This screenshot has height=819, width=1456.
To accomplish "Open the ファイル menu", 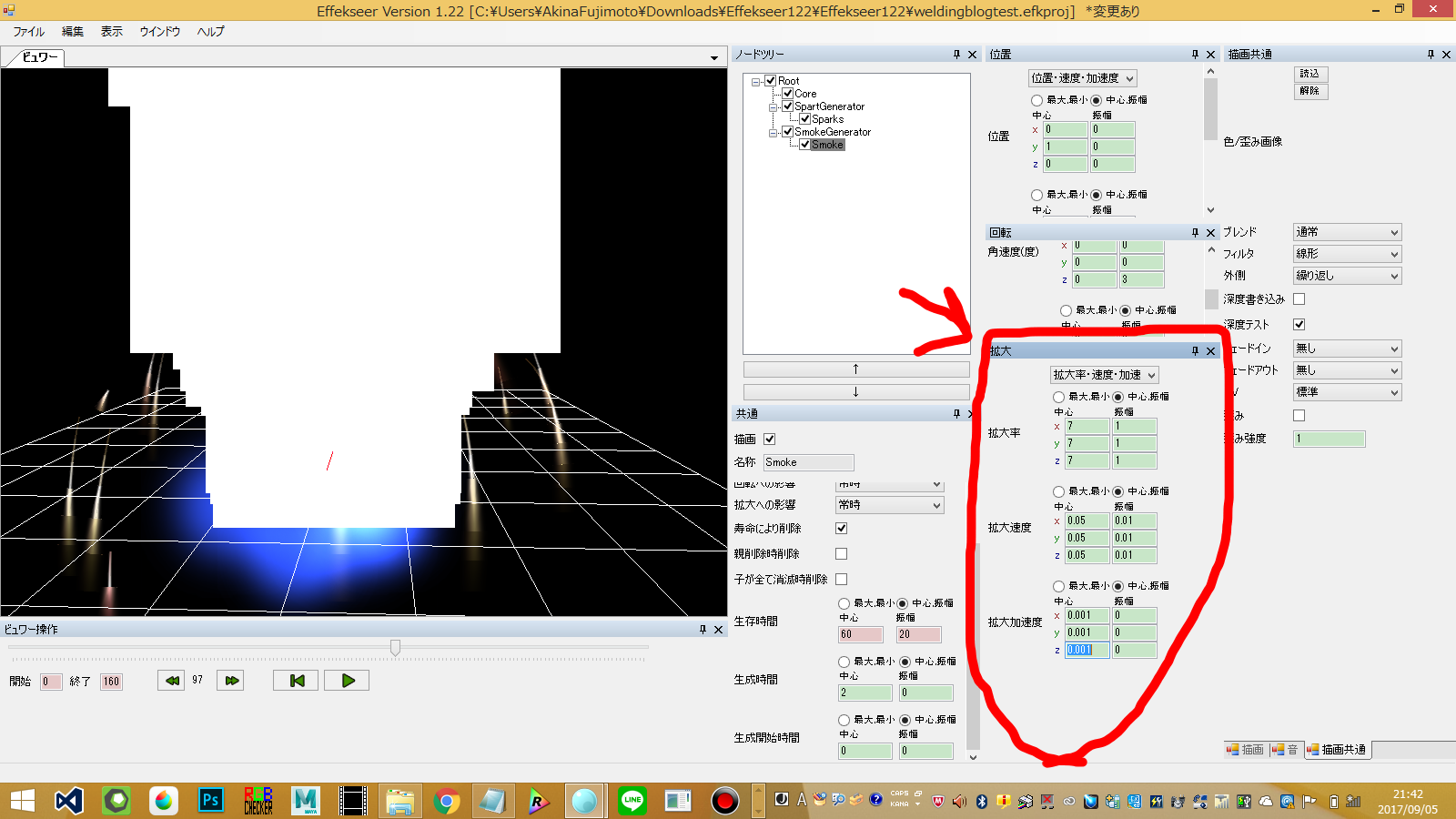I will [x=28, y=32].
